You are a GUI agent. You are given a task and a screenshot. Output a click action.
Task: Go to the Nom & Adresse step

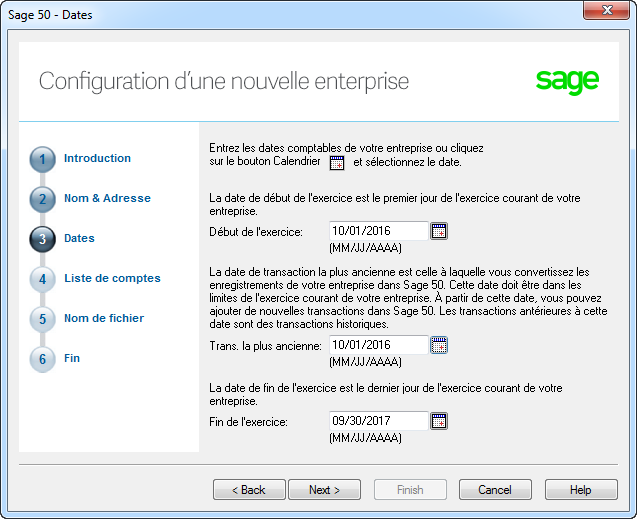(x=107, y=198)
